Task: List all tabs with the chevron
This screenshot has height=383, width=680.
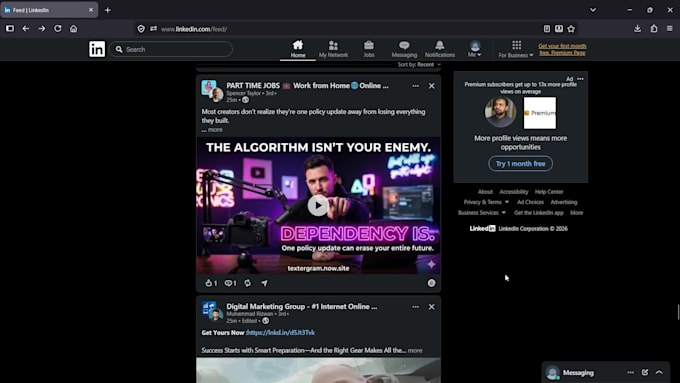Action: 593,10
